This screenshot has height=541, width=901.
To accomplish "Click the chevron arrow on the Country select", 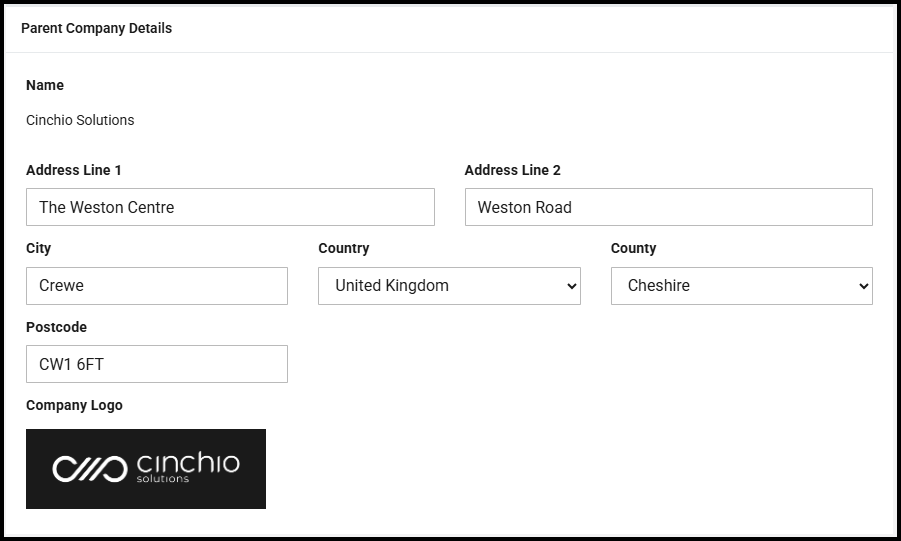I will (572, 286).
